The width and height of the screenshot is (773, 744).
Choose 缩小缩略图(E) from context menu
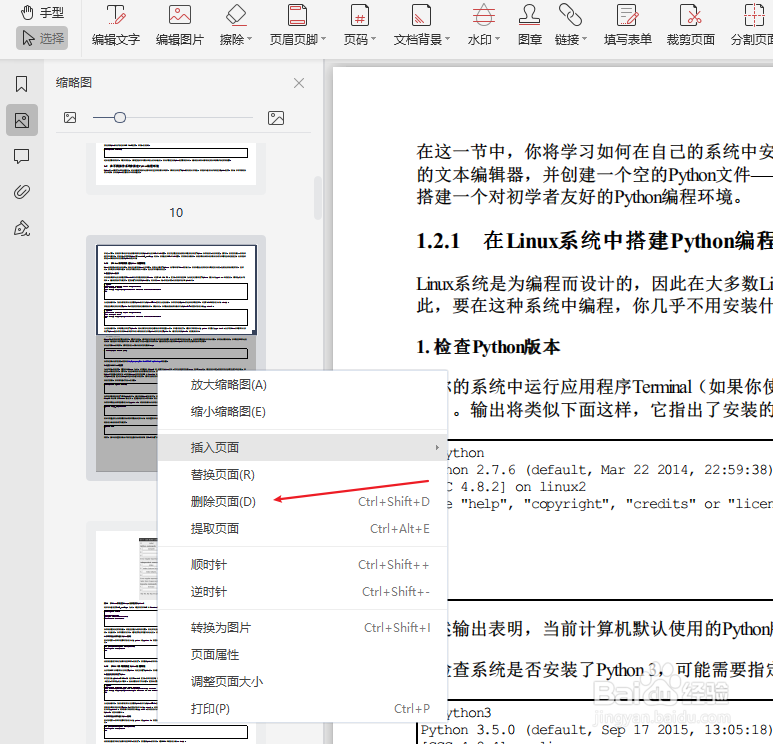[x=302, y=412]
